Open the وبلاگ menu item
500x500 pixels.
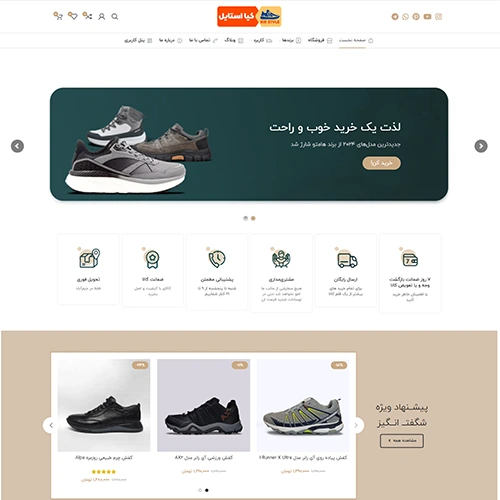click(234, 40)
